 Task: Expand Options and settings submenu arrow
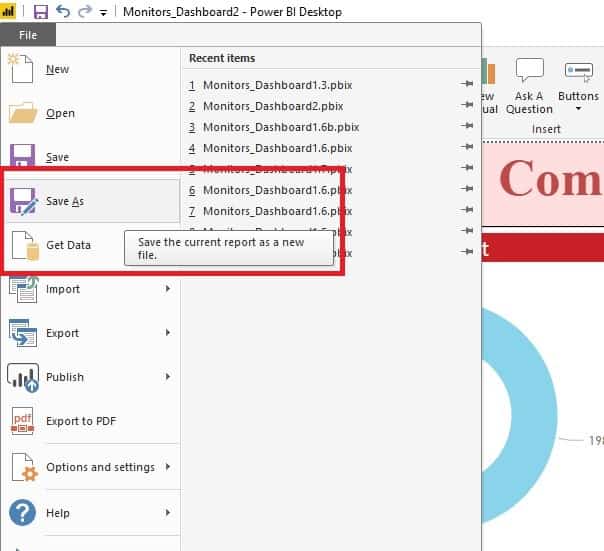pos(168,467)
